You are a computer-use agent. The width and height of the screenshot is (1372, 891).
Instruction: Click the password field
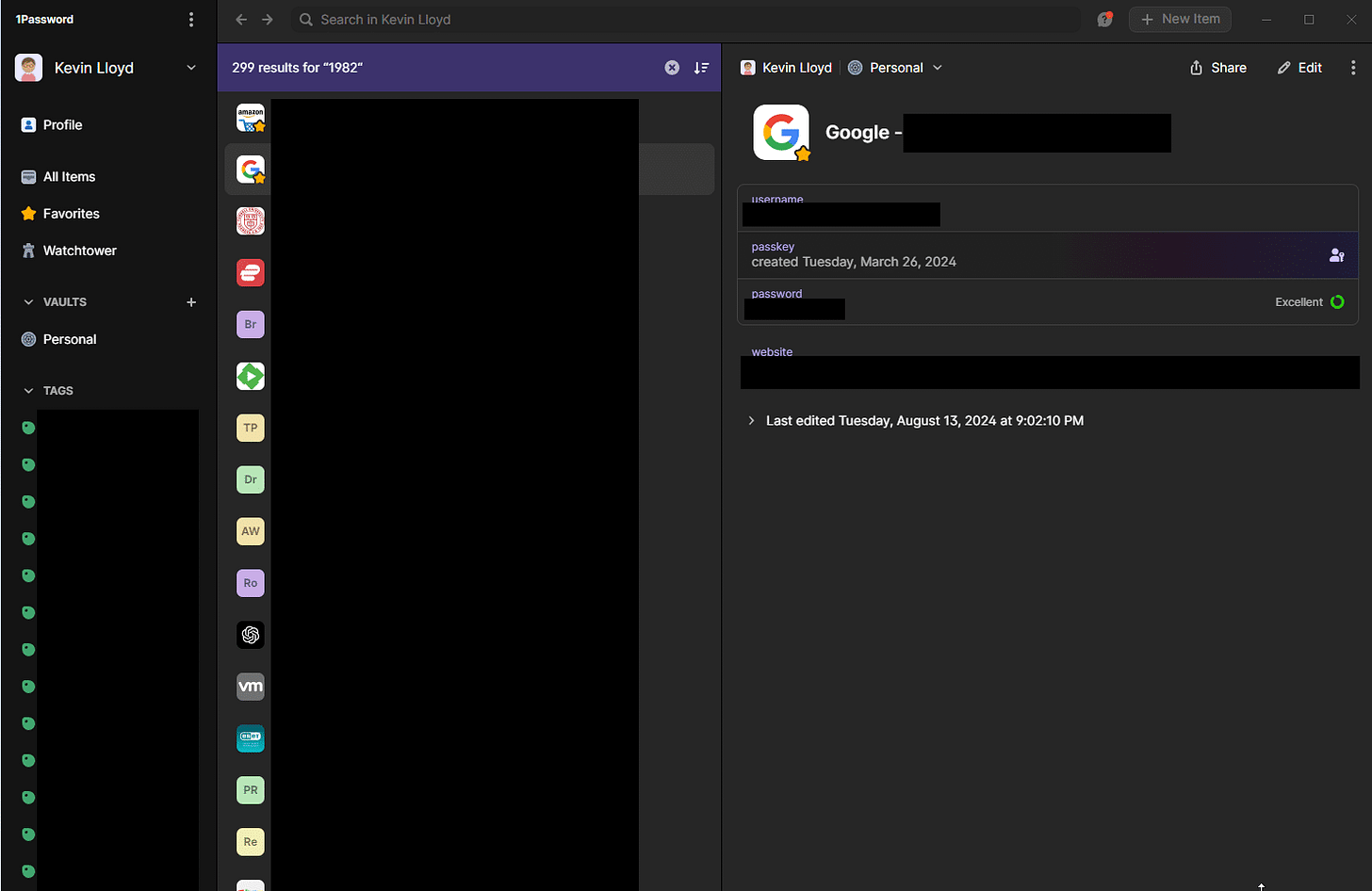pos(1048,302)
